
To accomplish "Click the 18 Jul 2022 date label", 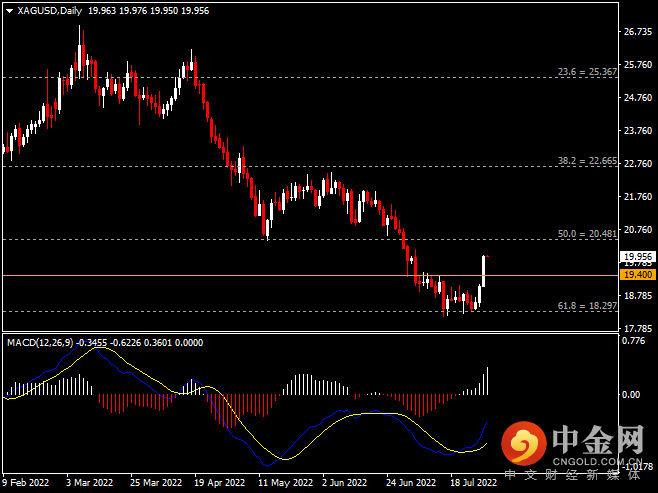I will tap(473, 483).
